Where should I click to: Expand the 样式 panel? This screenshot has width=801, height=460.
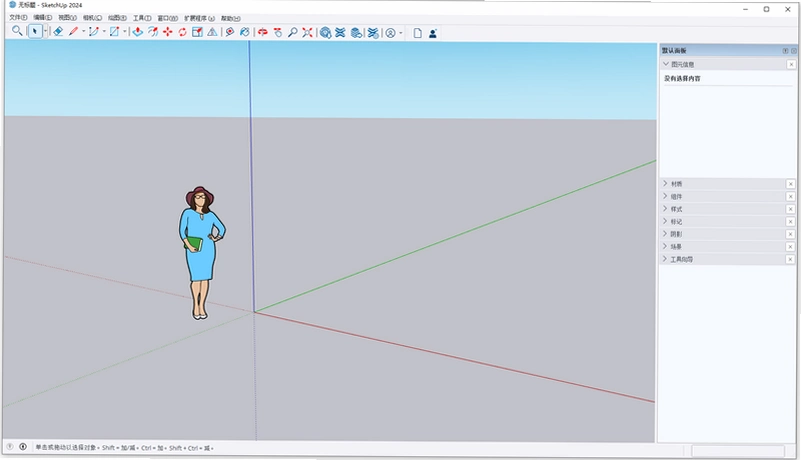665,209
